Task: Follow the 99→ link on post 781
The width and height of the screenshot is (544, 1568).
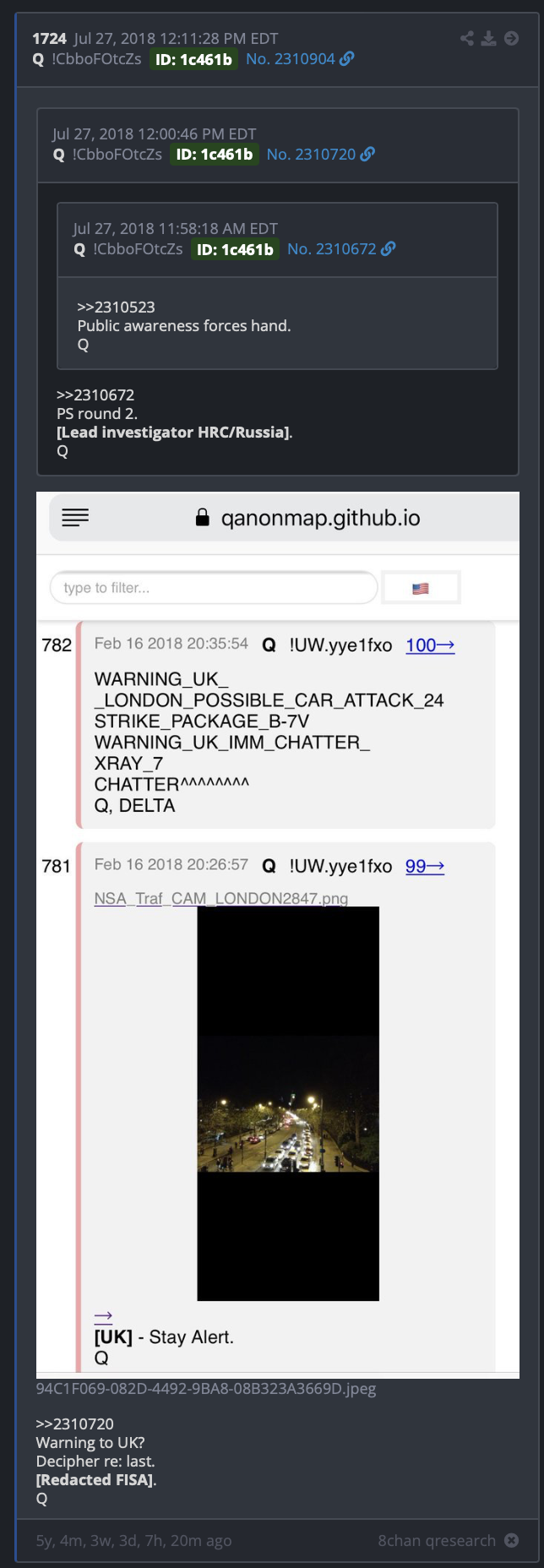Action: tap(425, 866)
